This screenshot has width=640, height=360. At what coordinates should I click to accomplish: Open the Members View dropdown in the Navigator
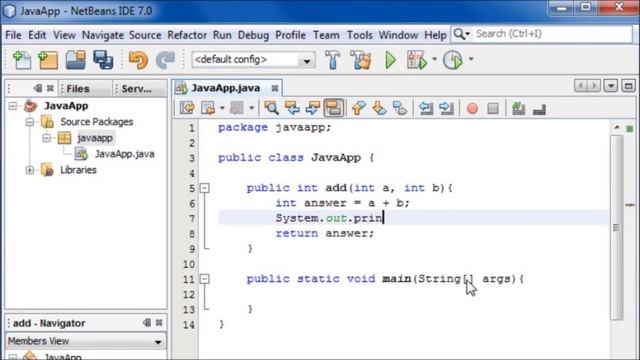click(x=158, y=342)
